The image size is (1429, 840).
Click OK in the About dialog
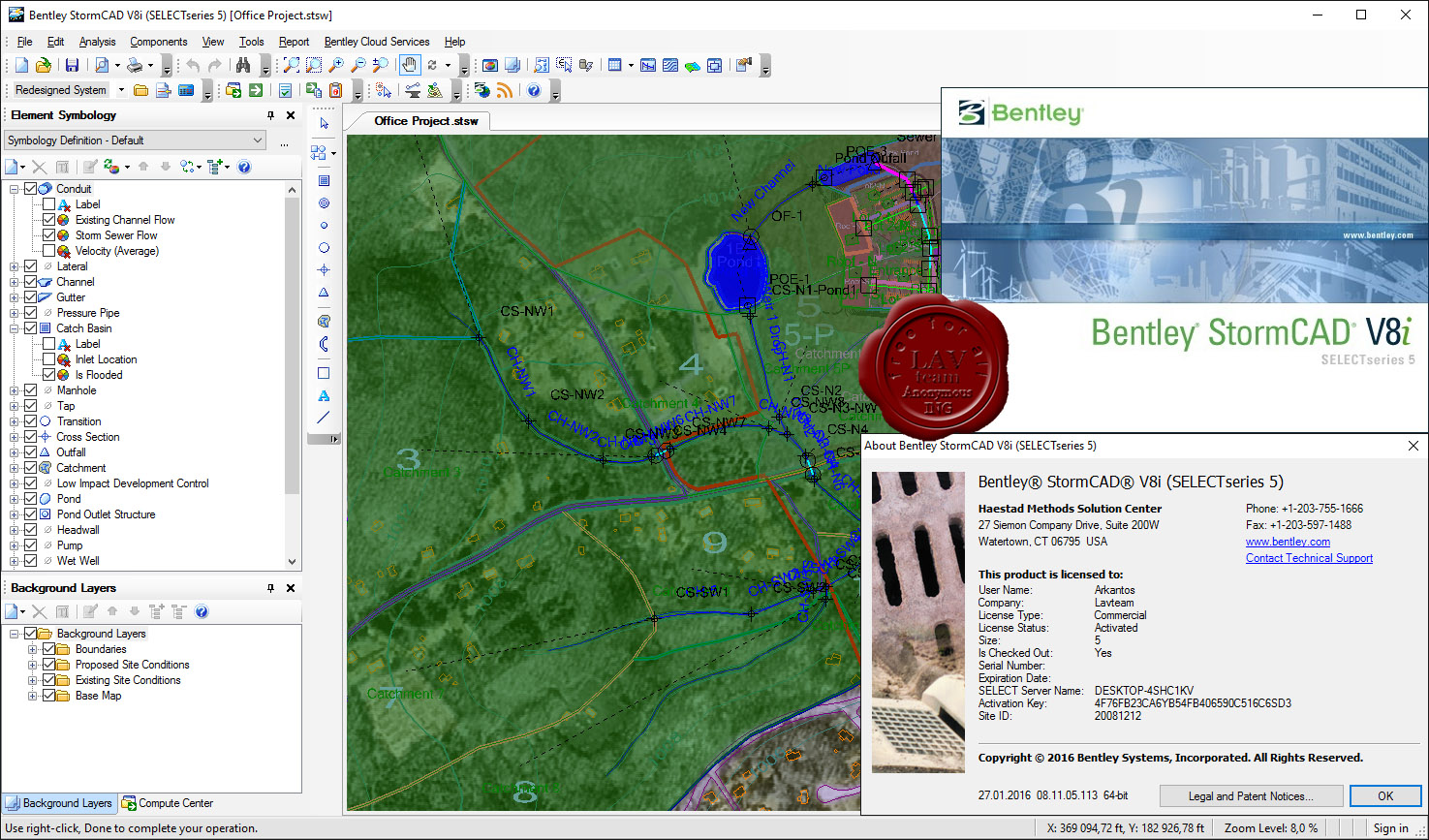tap(1385, 796)
